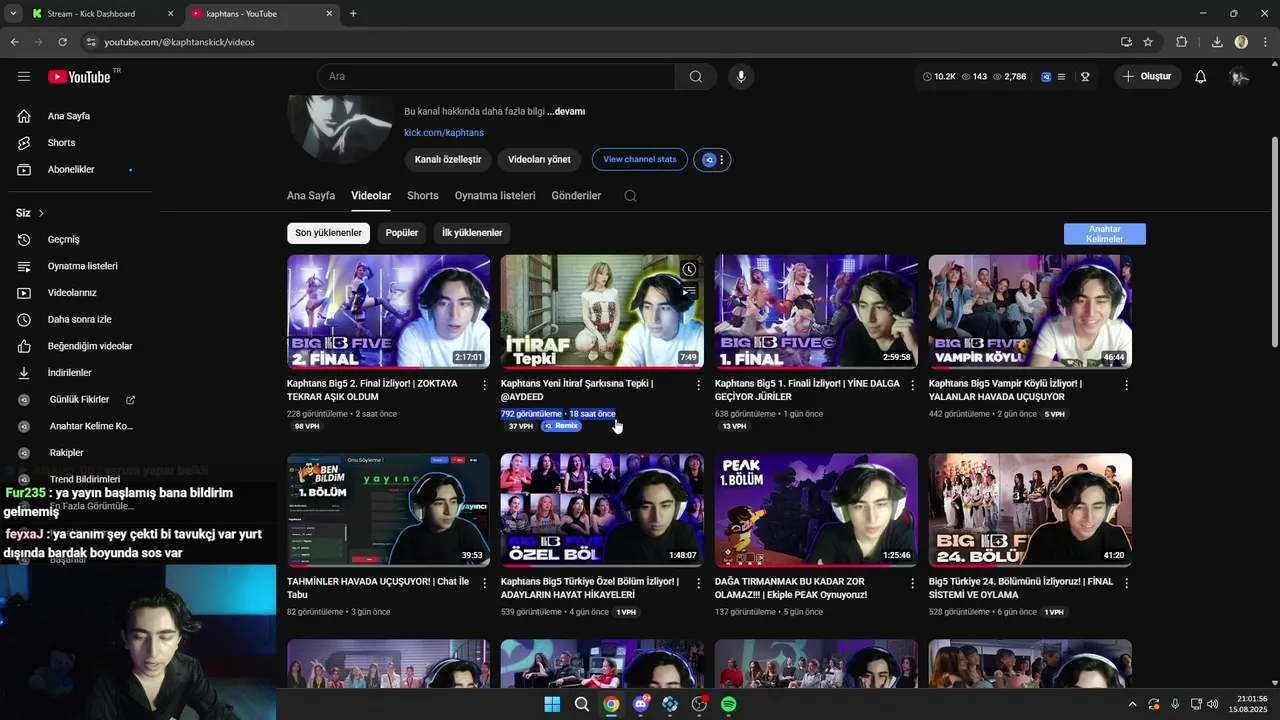Open the notifications bell

(1201, 77)
